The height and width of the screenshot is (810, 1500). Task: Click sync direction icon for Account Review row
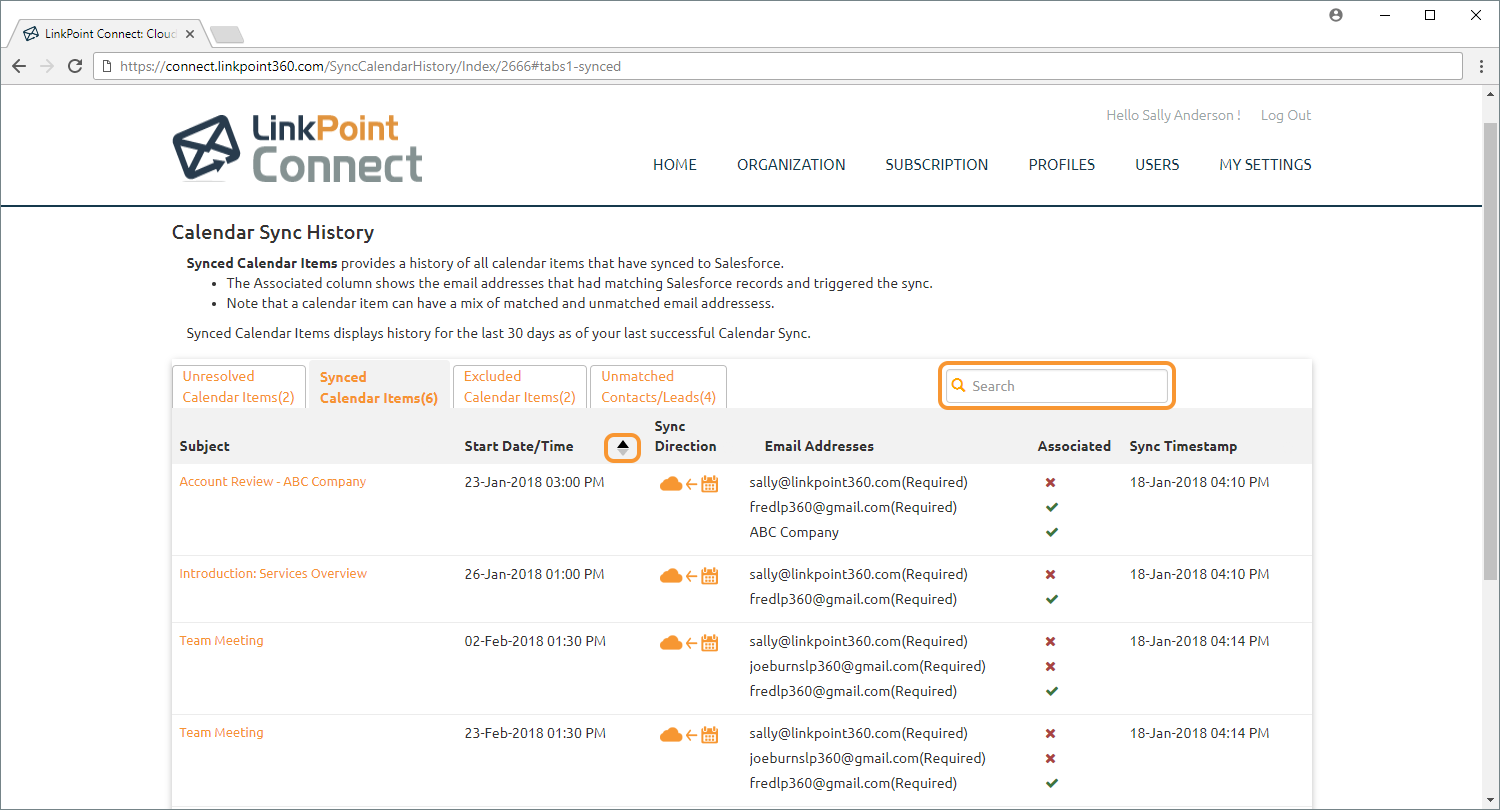click(x=689, y=484)
